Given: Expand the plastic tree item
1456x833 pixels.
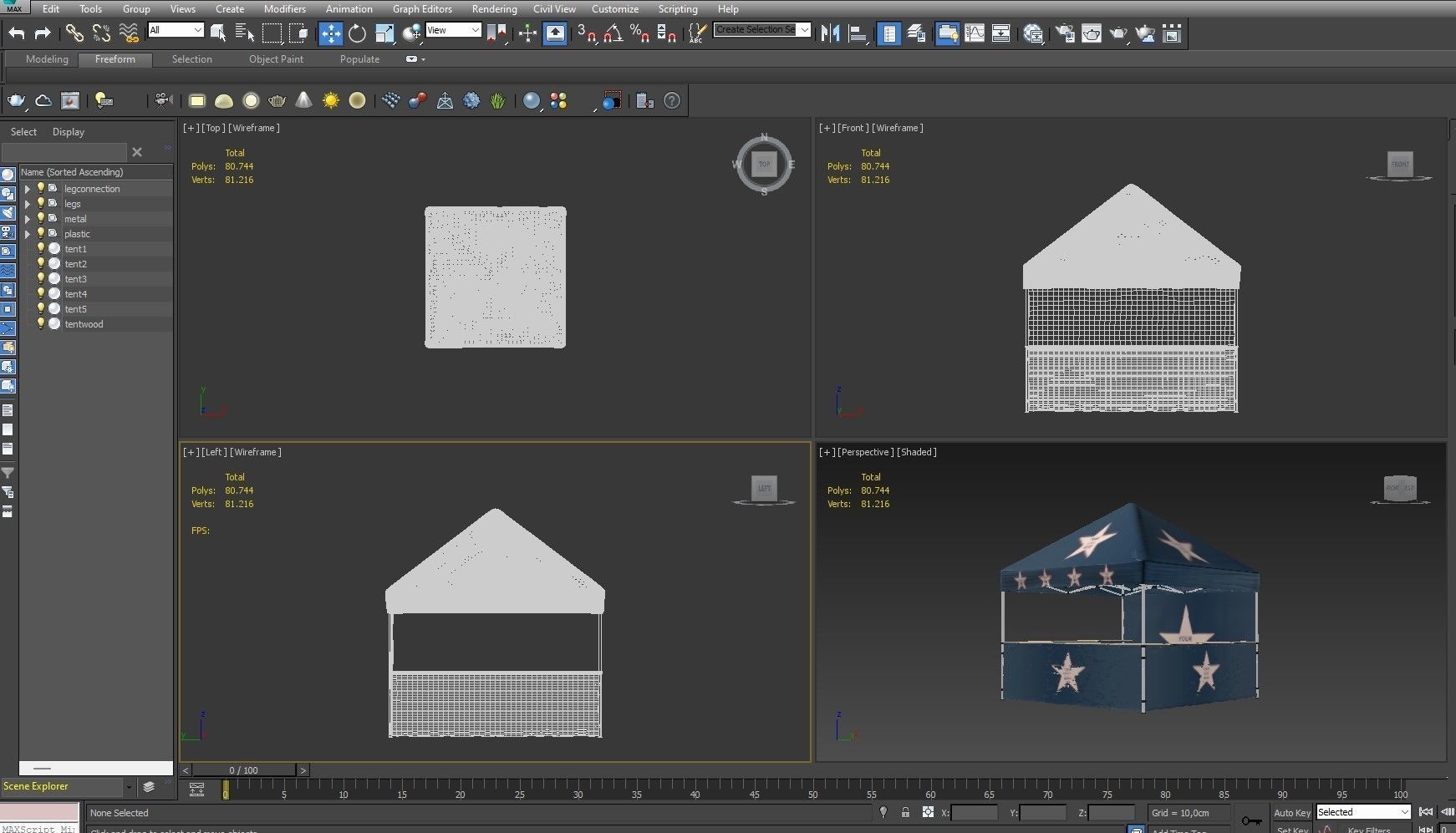Looking at the screenshot, I should (28, 234).
